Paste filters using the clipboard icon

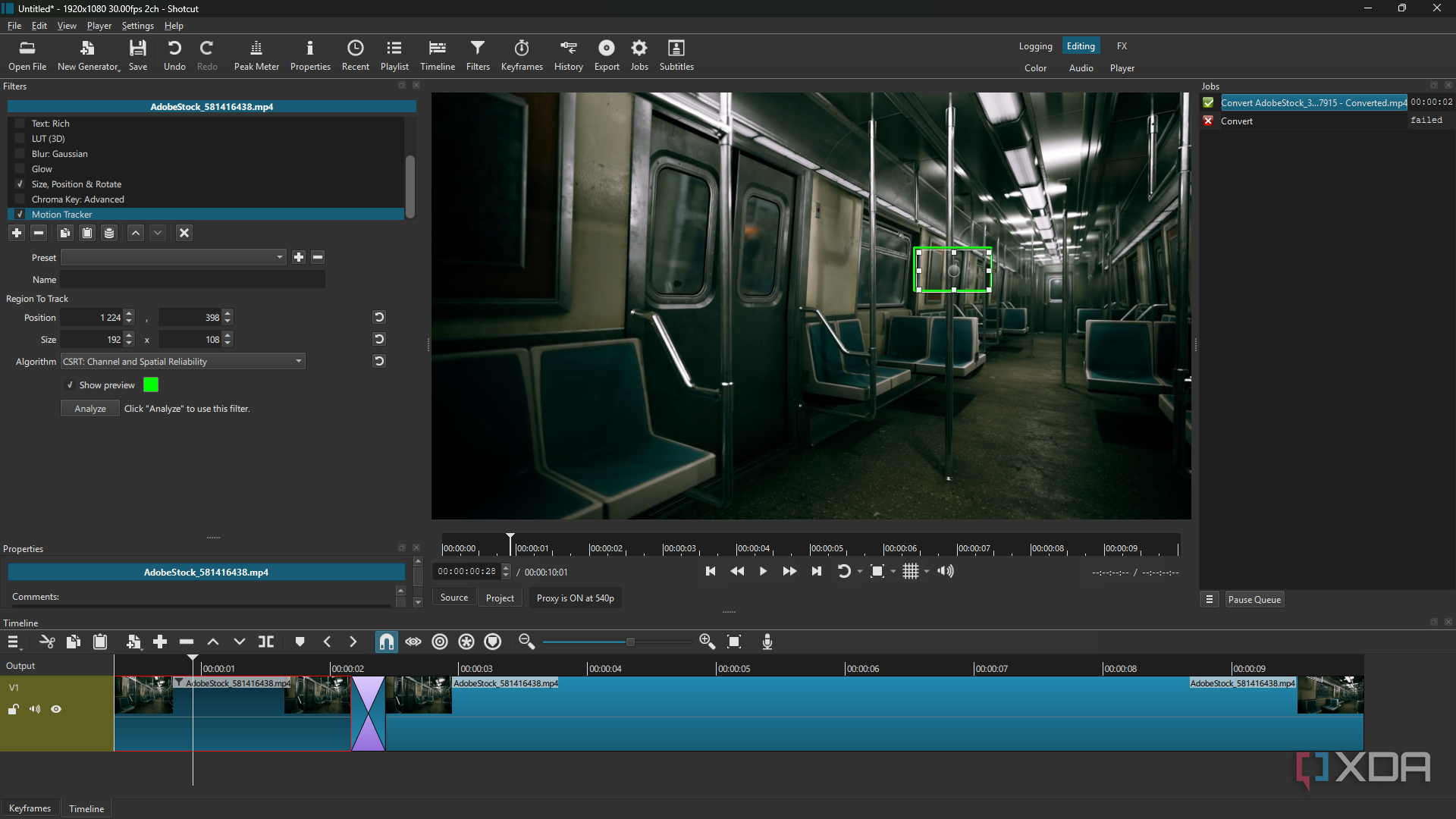[87, 233]
